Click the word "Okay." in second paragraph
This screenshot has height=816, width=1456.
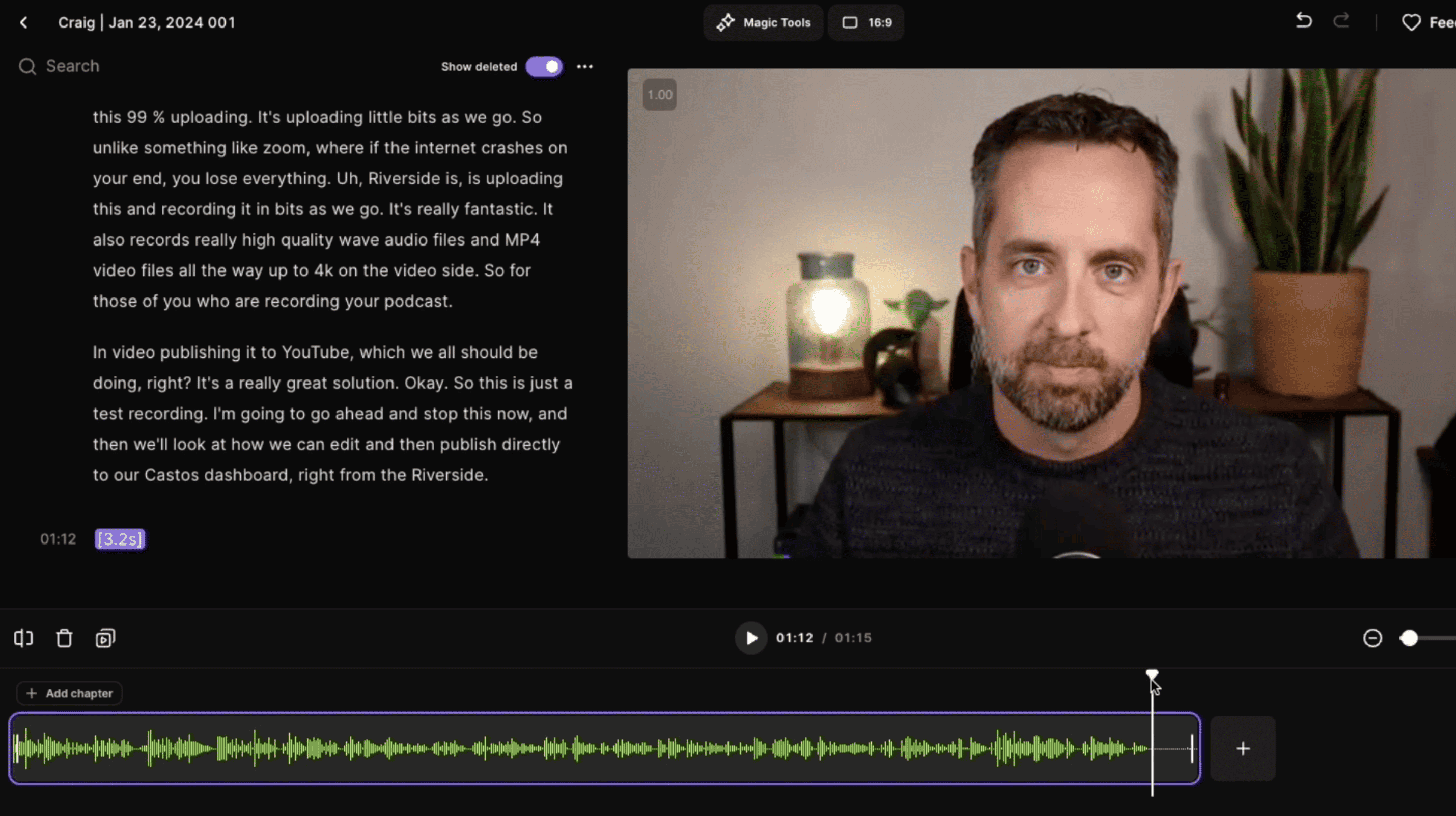[426, 383]
